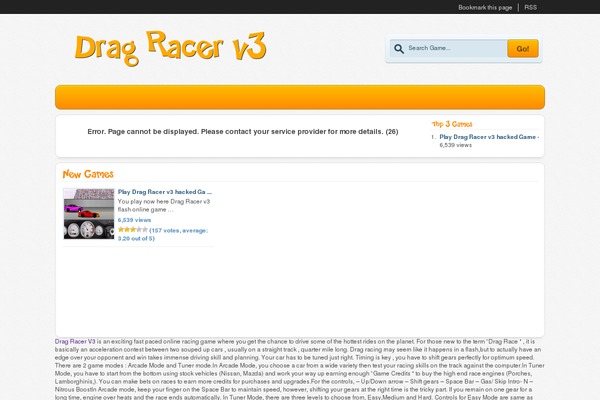The image size is (600, 400).
Task: Click the game description starting 'You play now here'
Action: [164, 206]
